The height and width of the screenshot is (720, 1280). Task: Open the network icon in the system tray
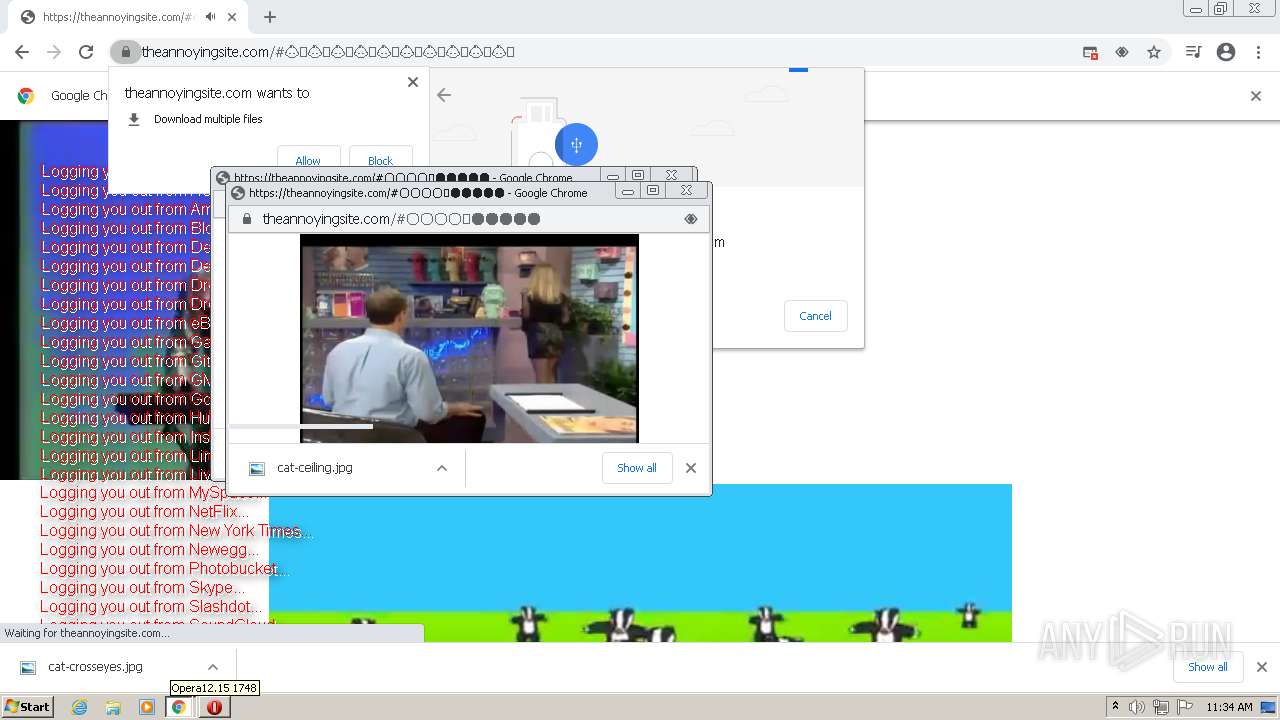tap(1161, 707)
